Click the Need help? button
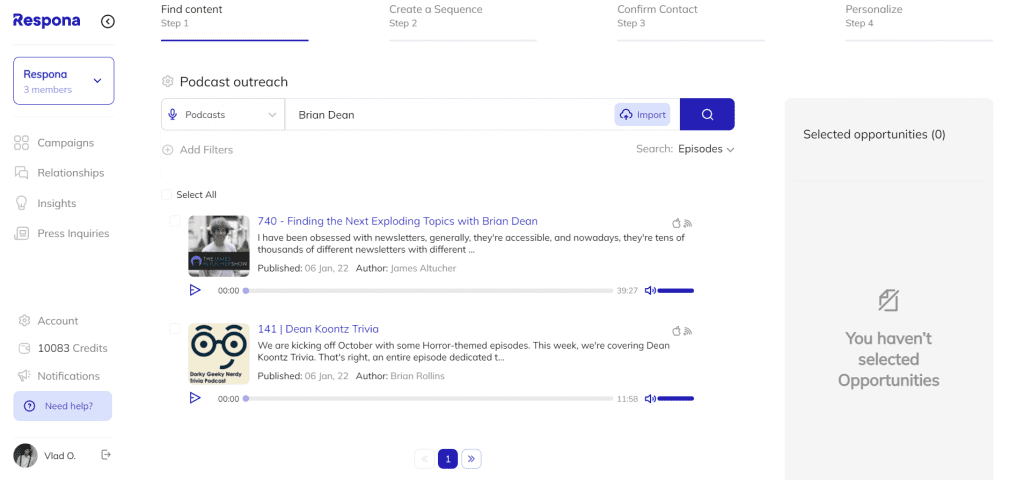The image size is (1024, 480). click(63, 406)
